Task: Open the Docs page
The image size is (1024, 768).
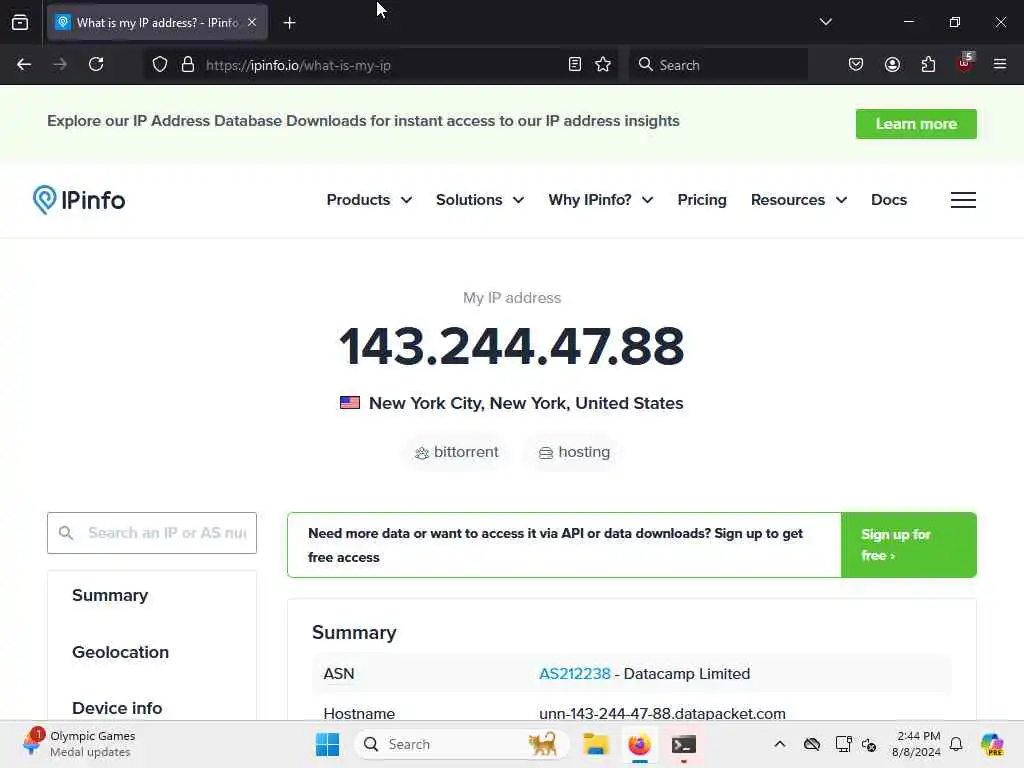Action: tap(889, 200)
